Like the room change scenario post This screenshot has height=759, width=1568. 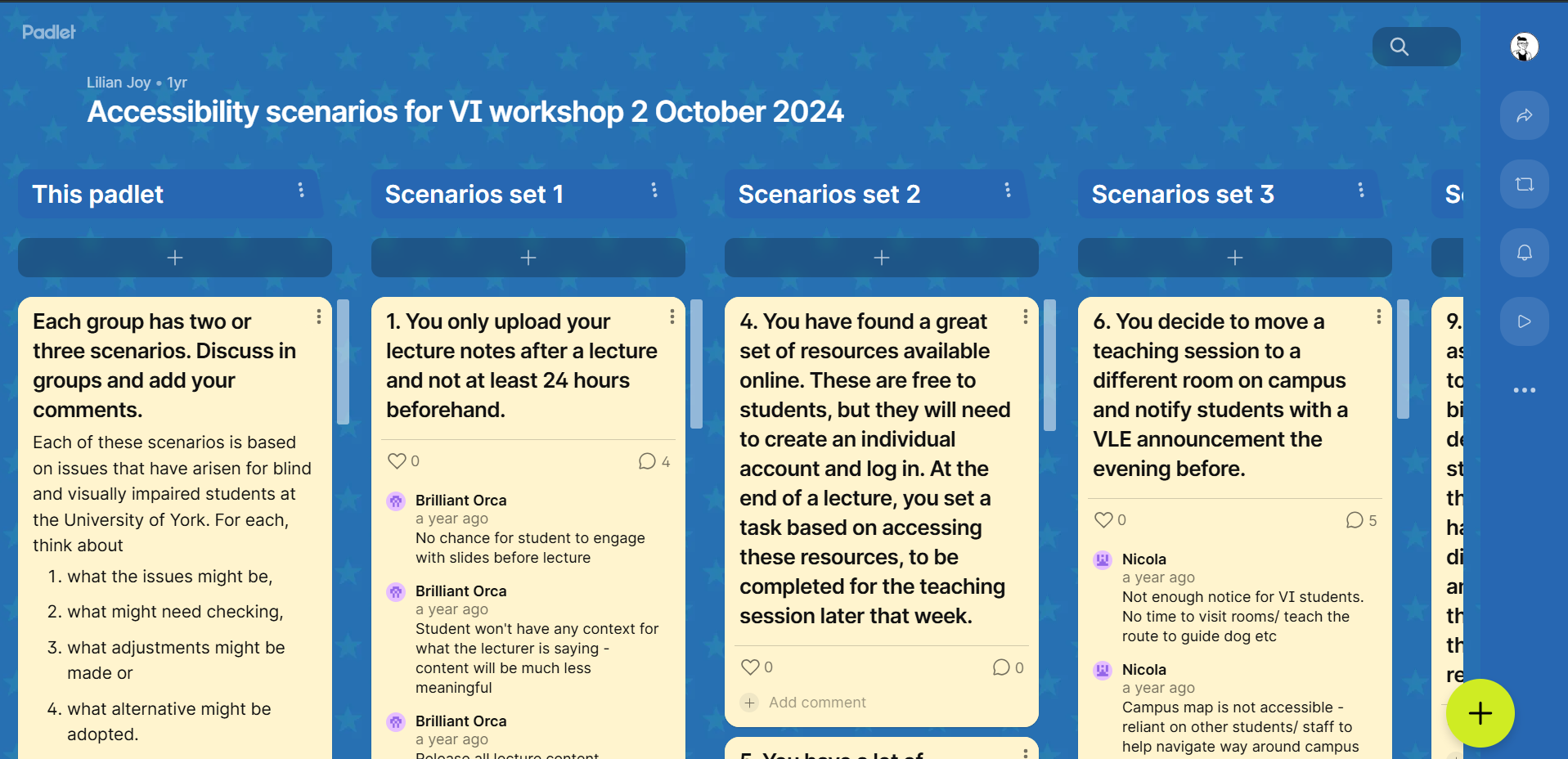[1104, 520]
